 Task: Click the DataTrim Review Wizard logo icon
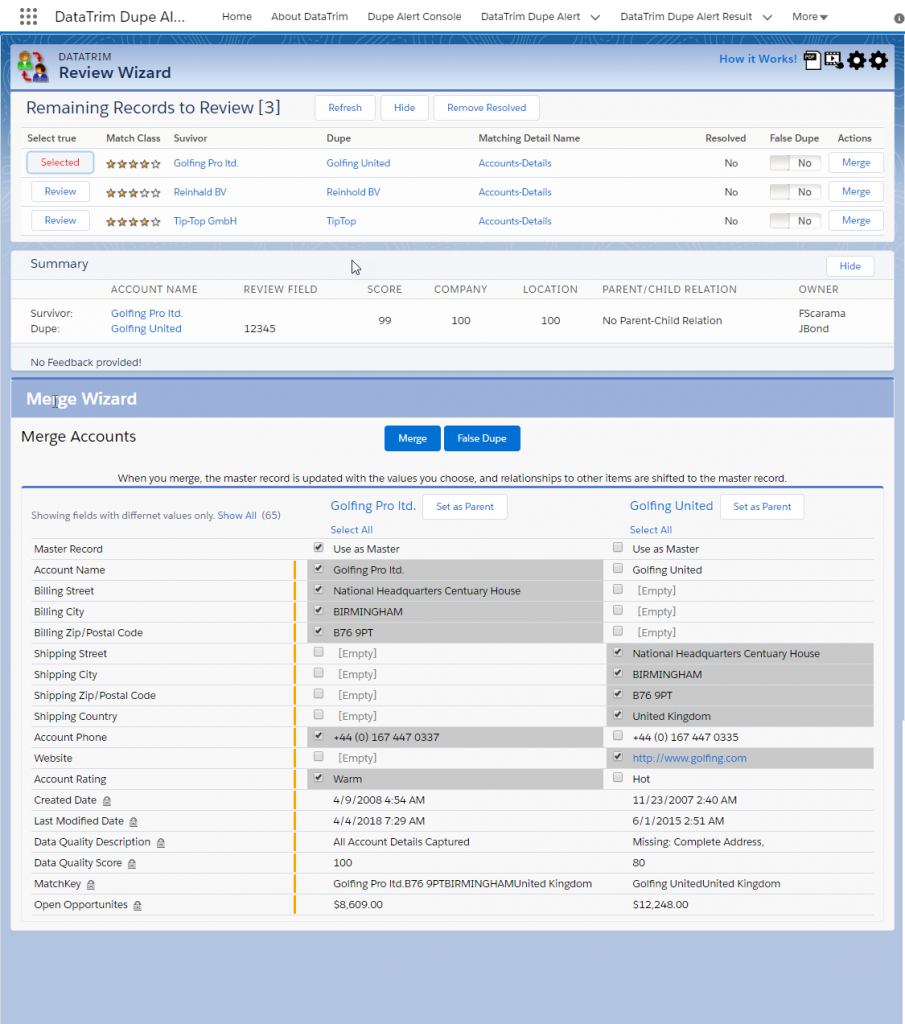point(32,66)
